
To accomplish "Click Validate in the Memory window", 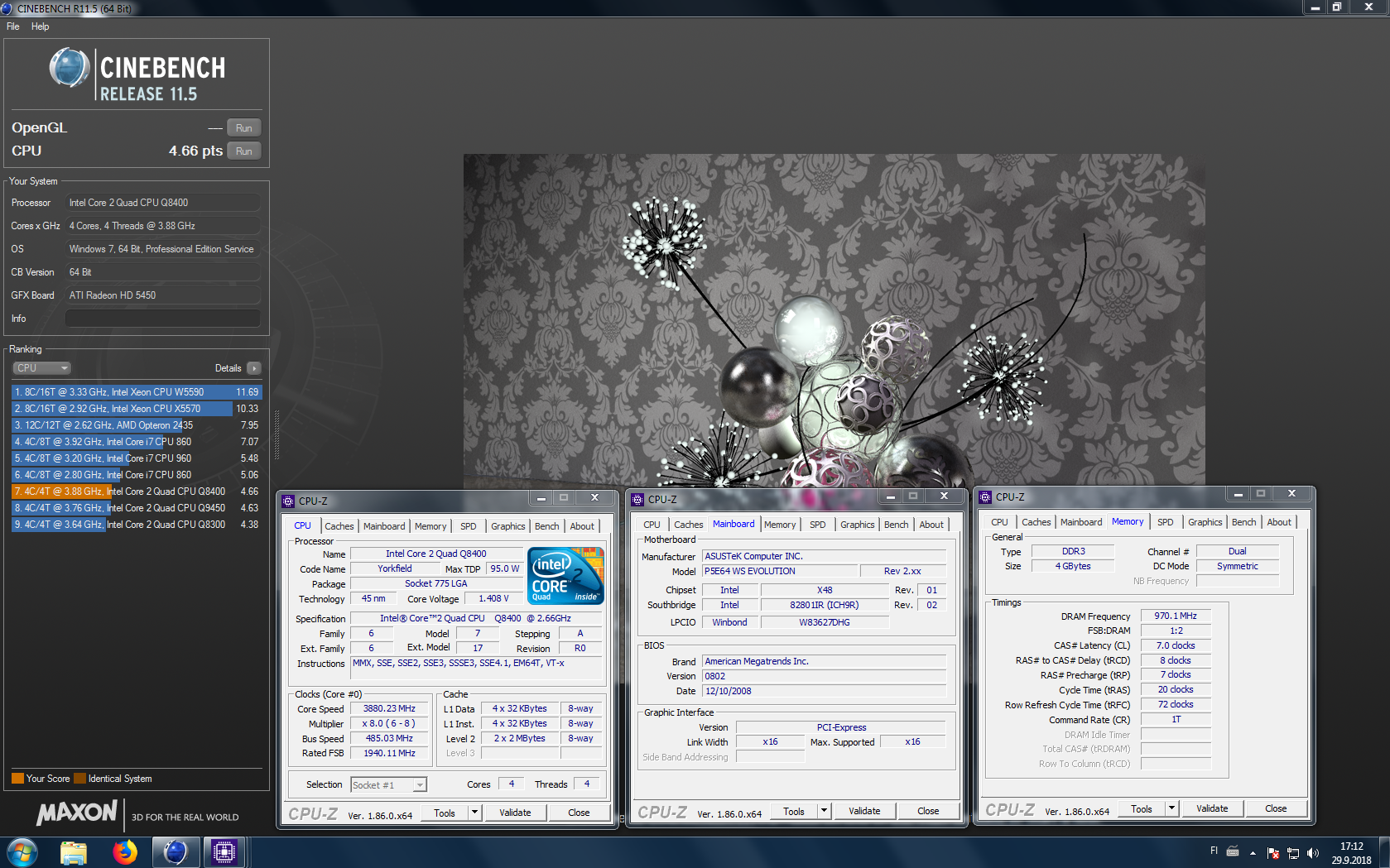I will point(1212,808).
